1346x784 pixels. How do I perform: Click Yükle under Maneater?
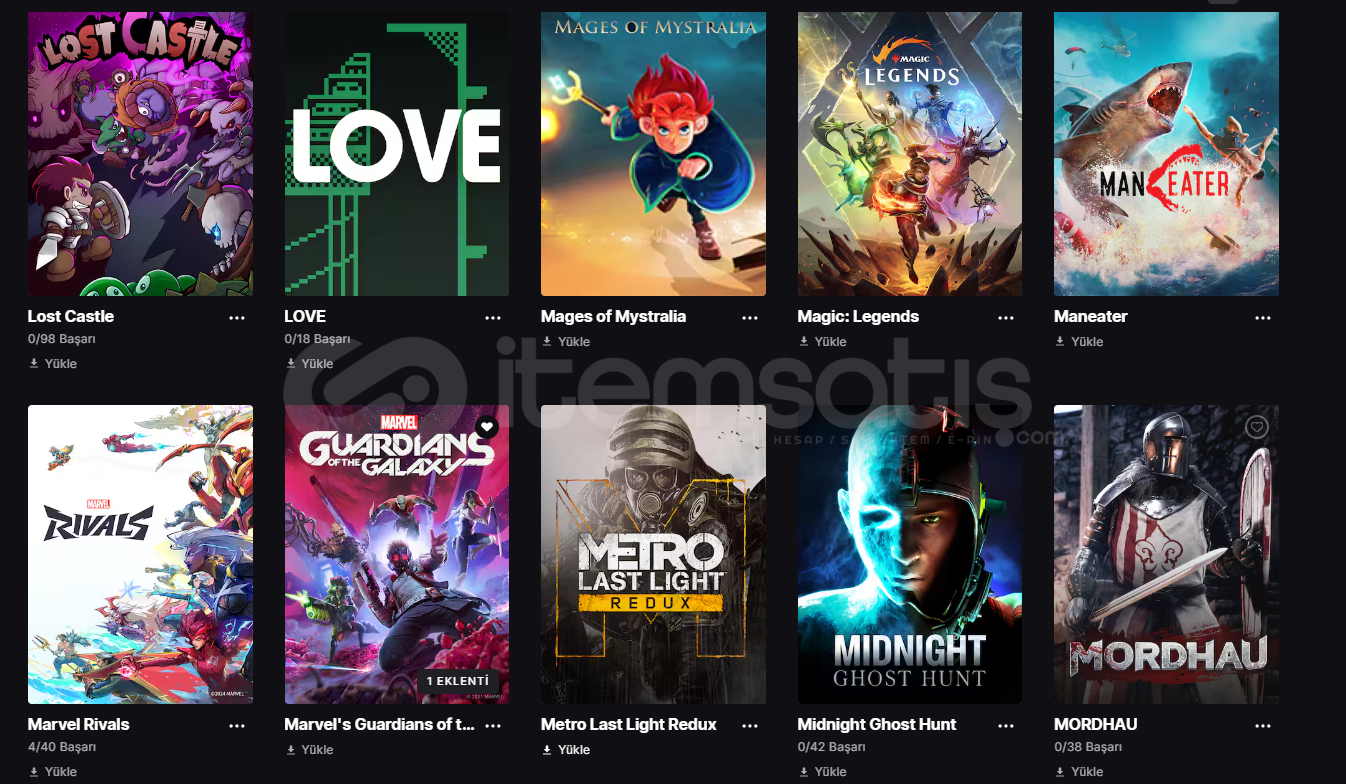[1079, 342]
